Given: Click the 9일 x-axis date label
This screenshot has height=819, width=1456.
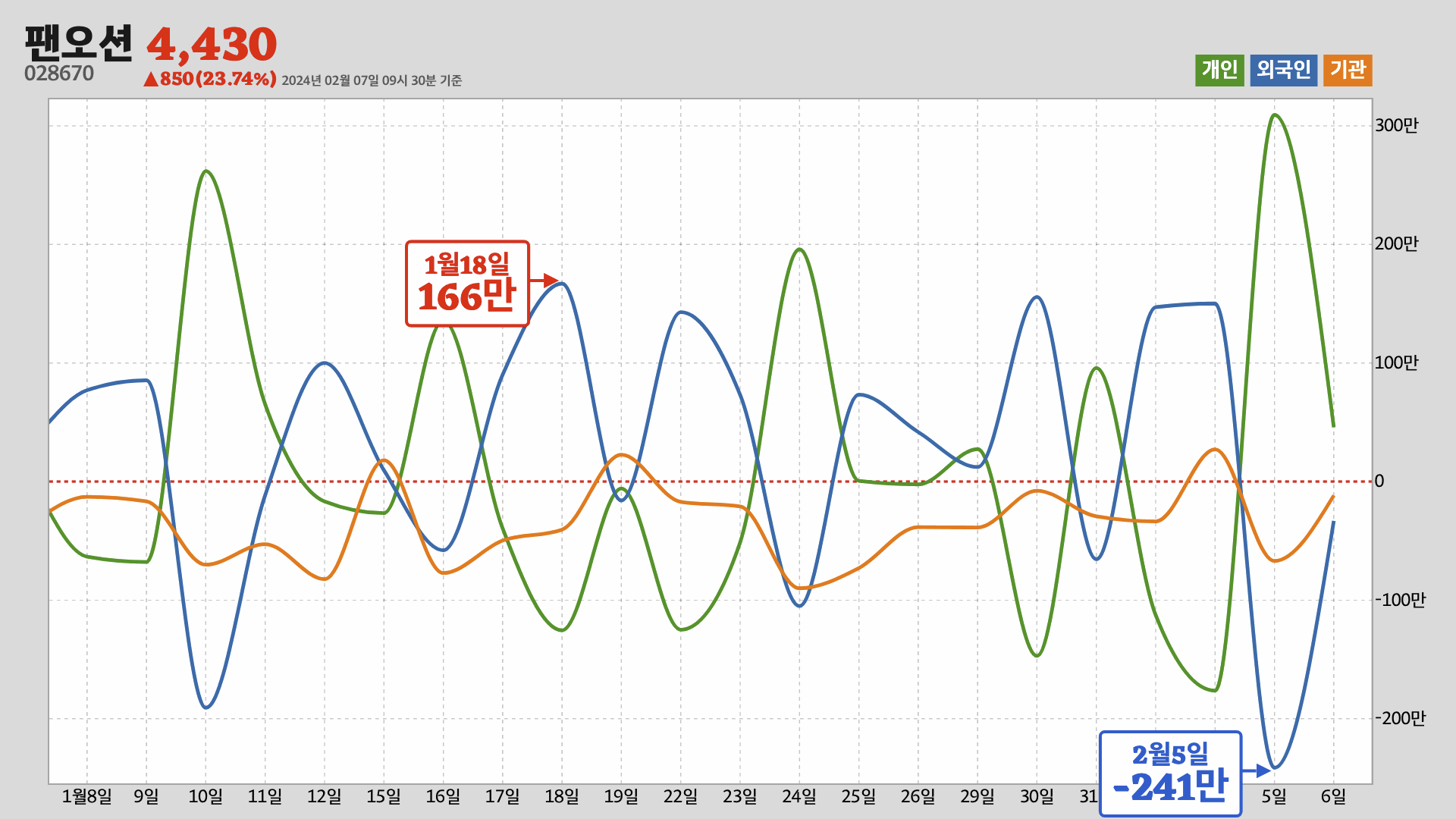Looking at the screenshot, I should pyautogui.click(x=146, y=796).
